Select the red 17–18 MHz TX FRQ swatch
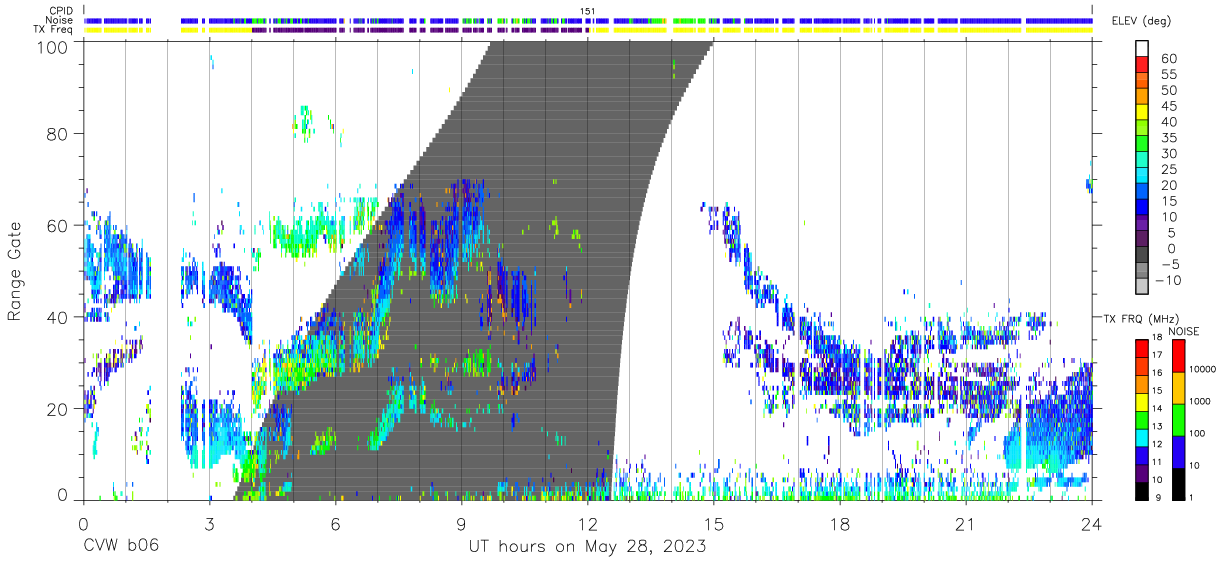 1142,349
